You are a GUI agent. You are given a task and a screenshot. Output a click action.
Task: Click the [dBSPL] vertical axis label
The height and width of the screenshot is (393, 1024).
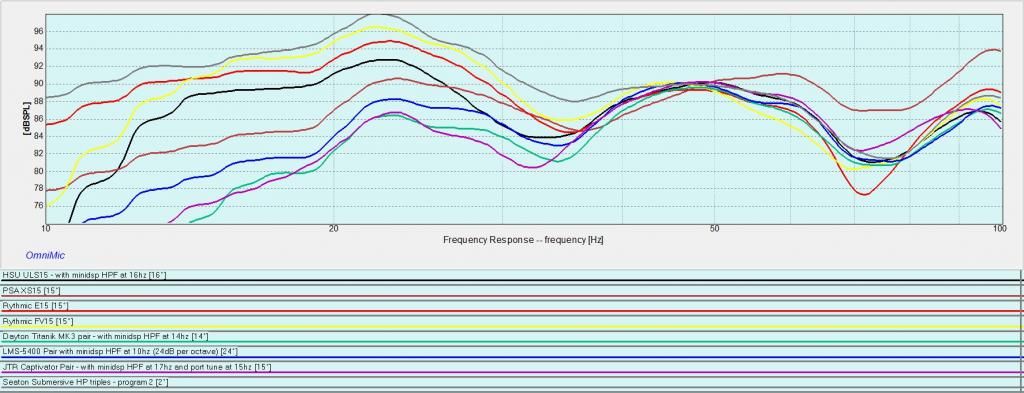27,118
